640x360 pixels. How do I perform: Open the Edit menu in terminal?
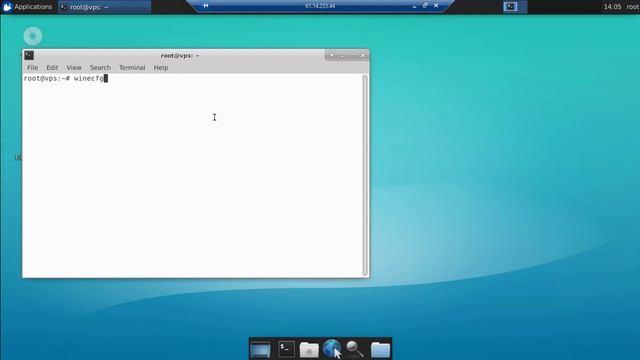click(x=52, y=68)
